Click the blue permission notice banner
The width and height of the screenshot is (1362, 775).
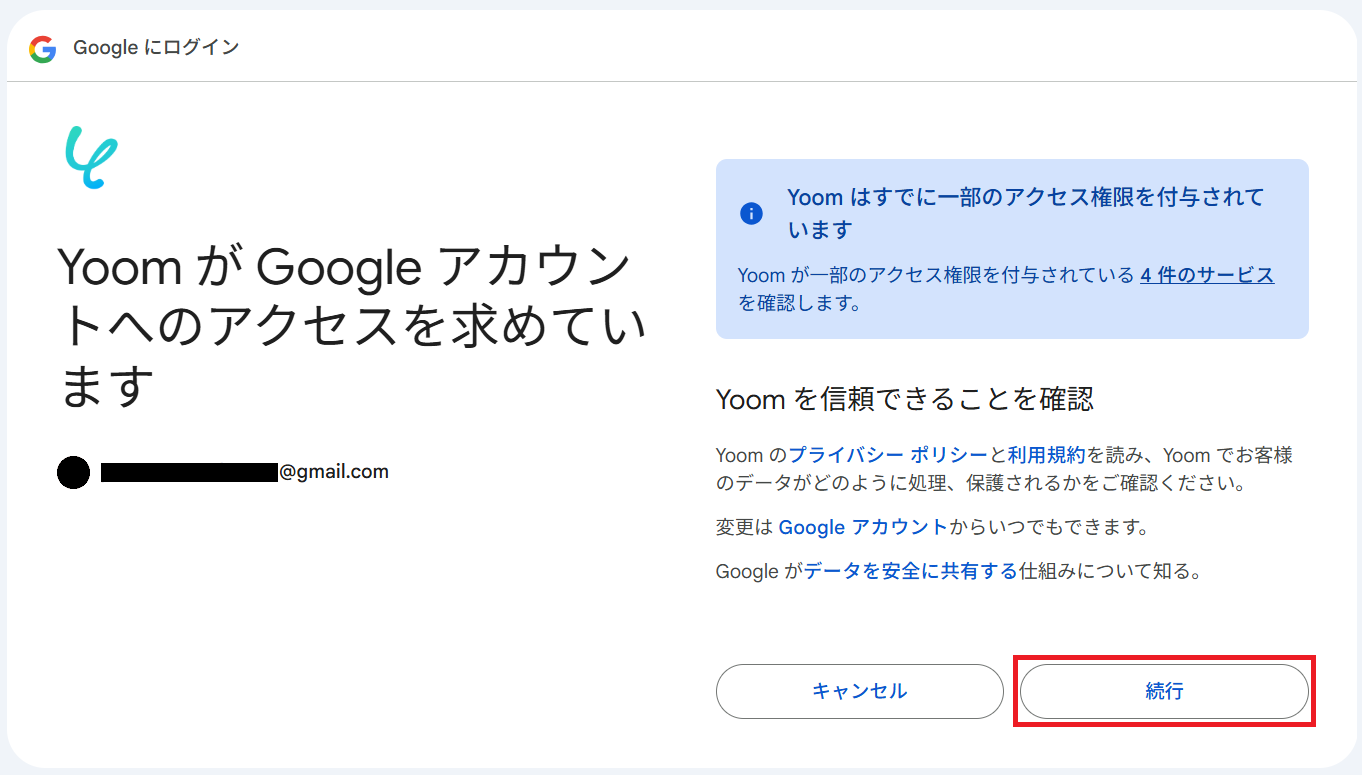[1013, 248]
